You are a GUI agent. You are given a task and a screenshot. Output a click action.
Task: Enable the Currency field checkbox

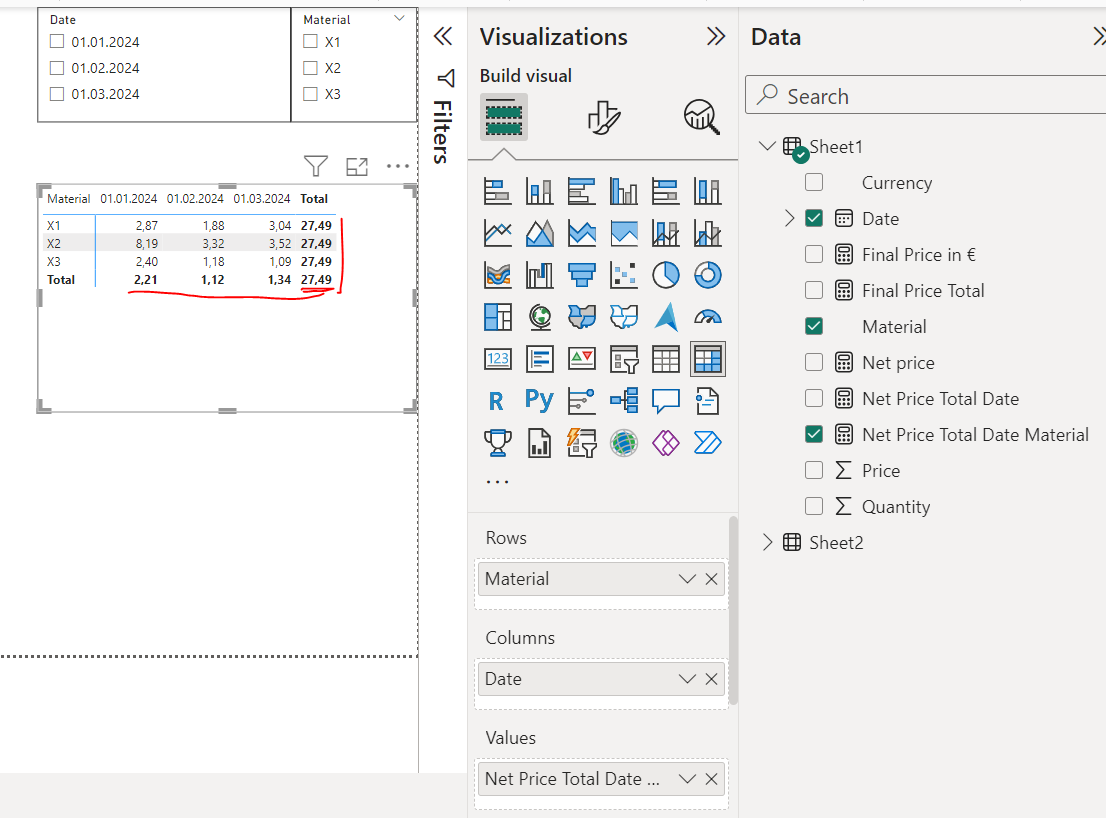pos(814,182)
